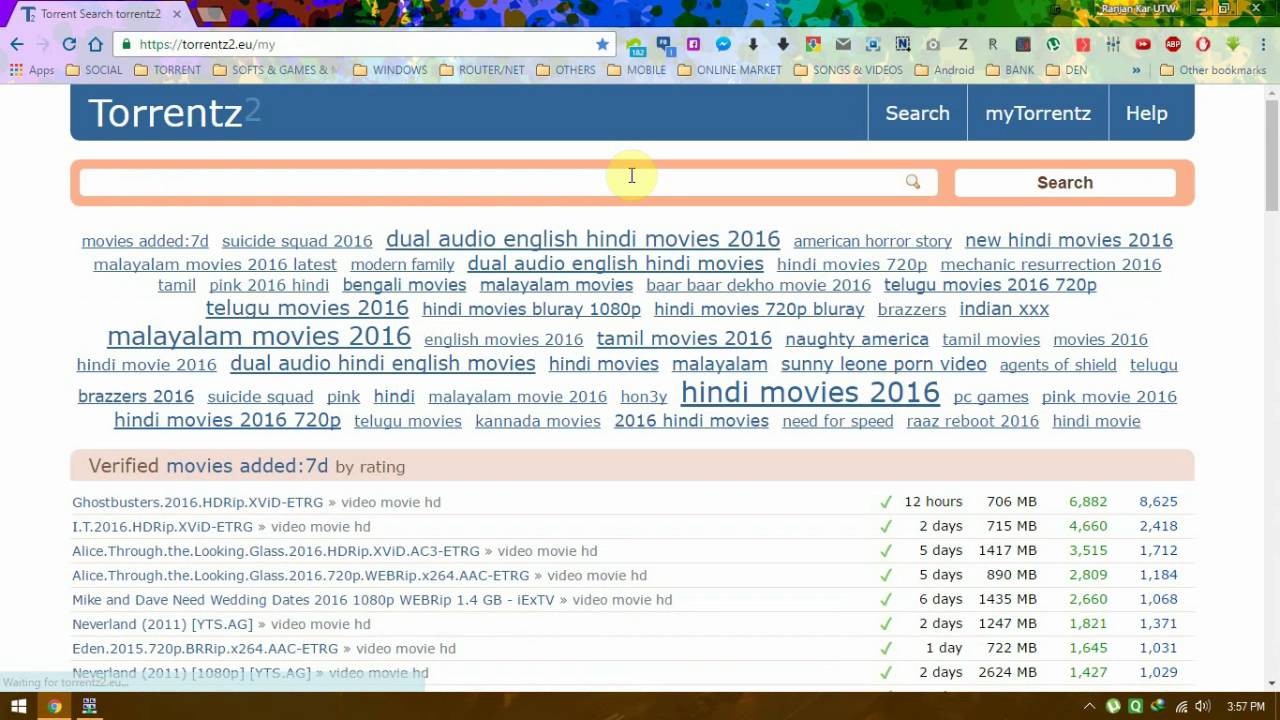Open the hindi movies 2016 tag
The width and height of the screenshot is (1280, 720).
click(x=810, y=392)
